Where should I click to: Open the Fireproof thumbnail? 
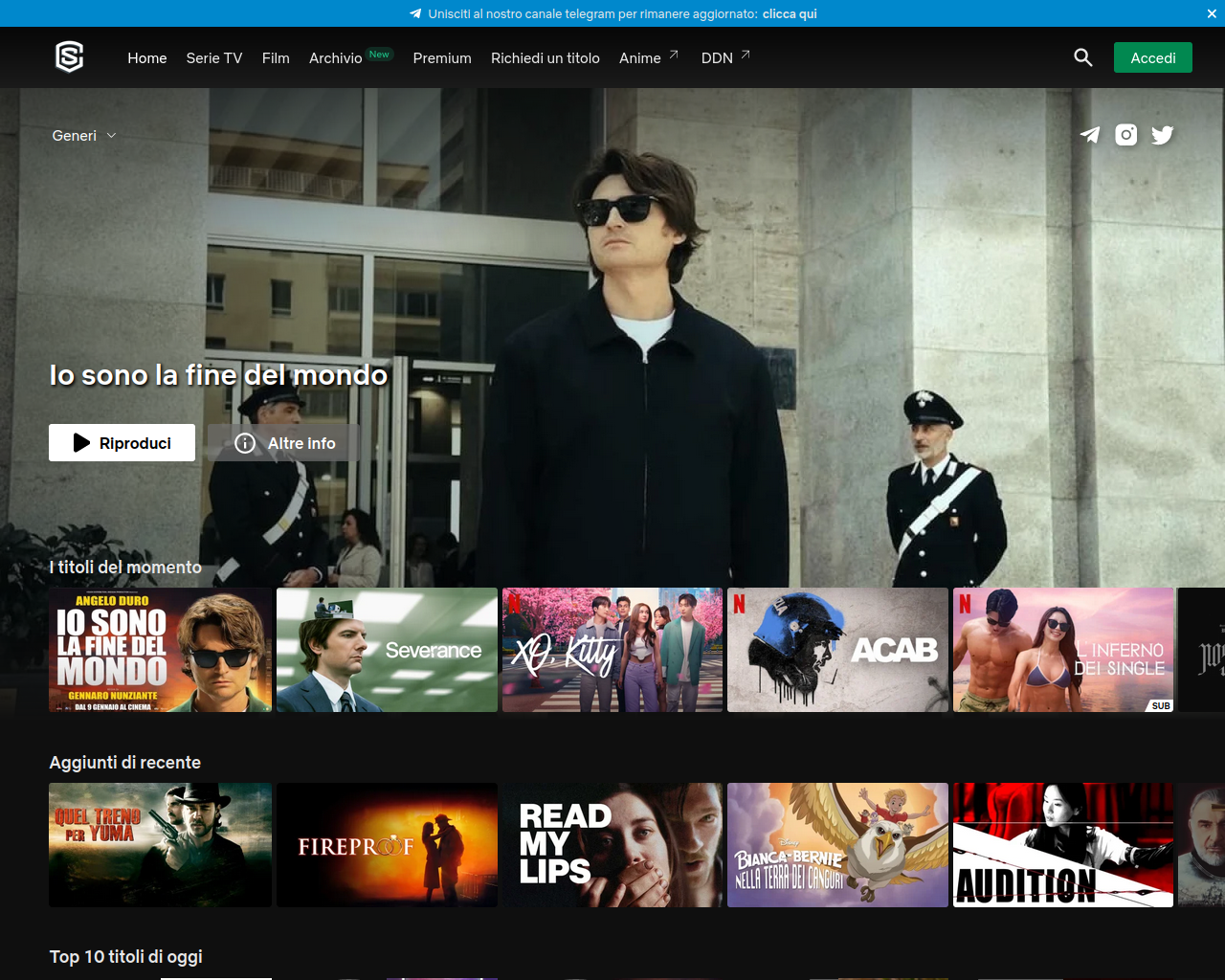[387, 845]
